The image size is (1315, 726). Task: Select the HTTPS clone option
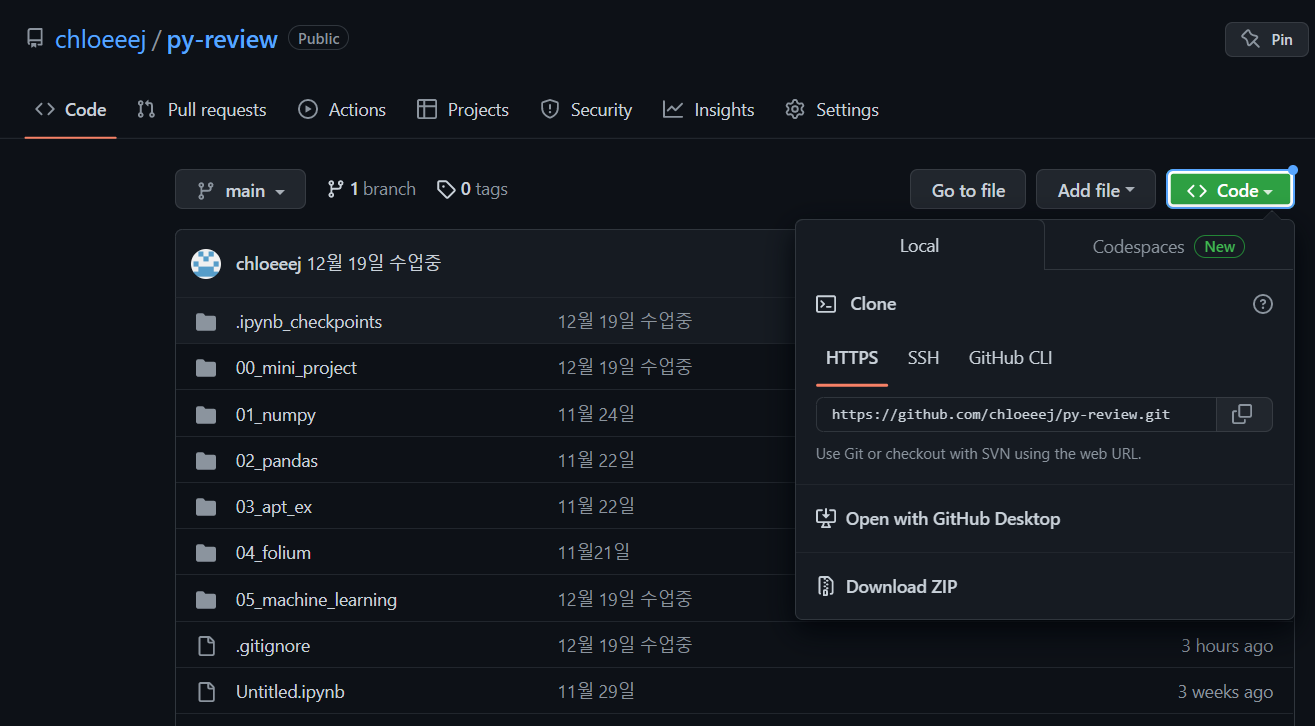(x=852, y=358)
